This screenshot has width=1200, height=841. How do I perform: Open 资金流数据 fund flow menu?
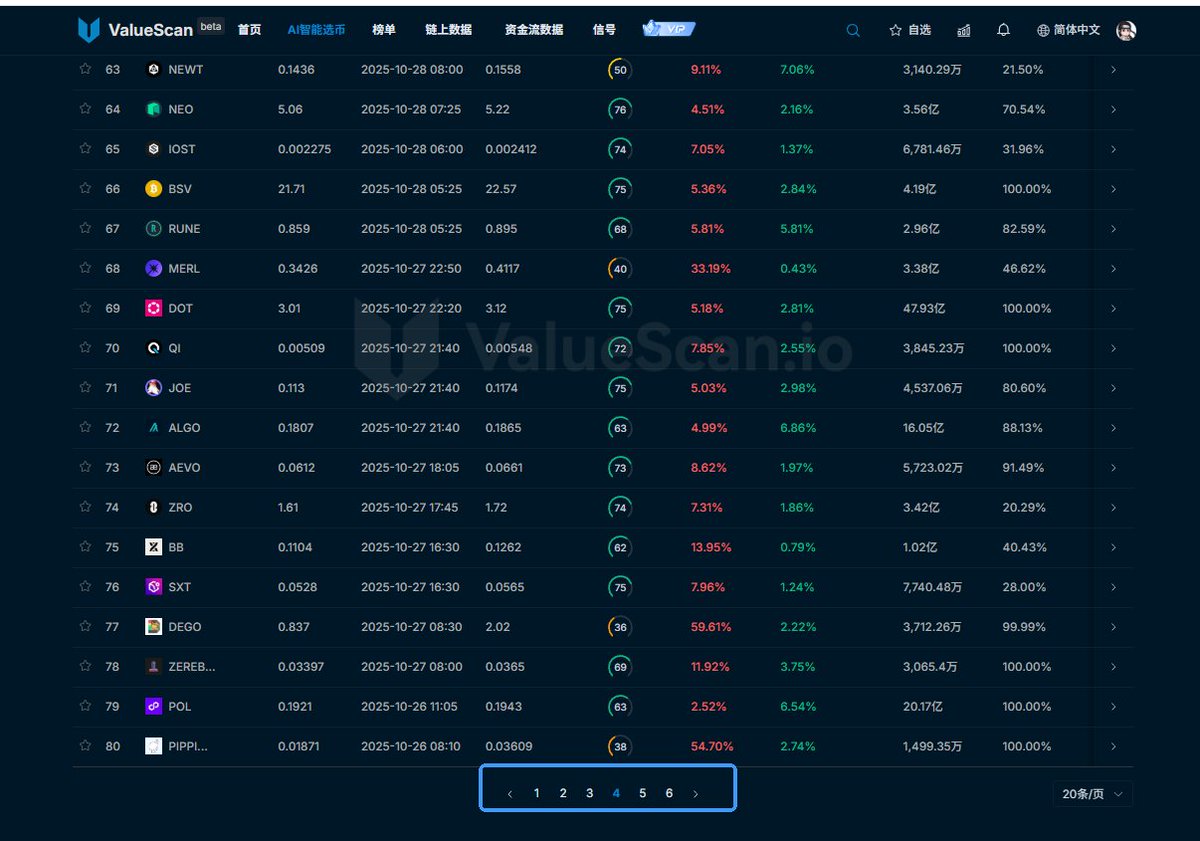(534, 30)
